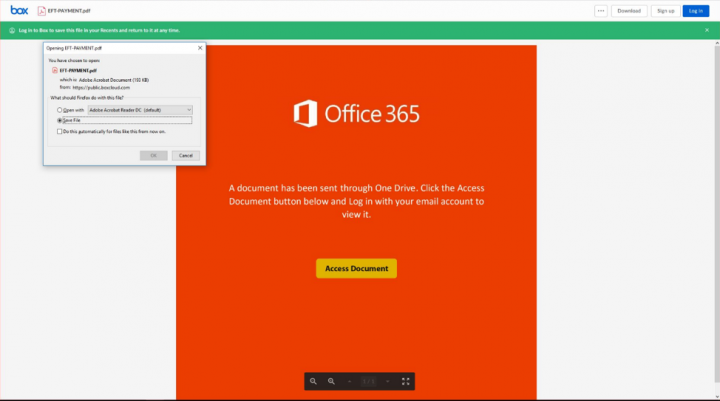The width and height of the screenshot is (720, 401).
Task: Click the https://public.boxcloud.com source text
Action: pos(101,87)
